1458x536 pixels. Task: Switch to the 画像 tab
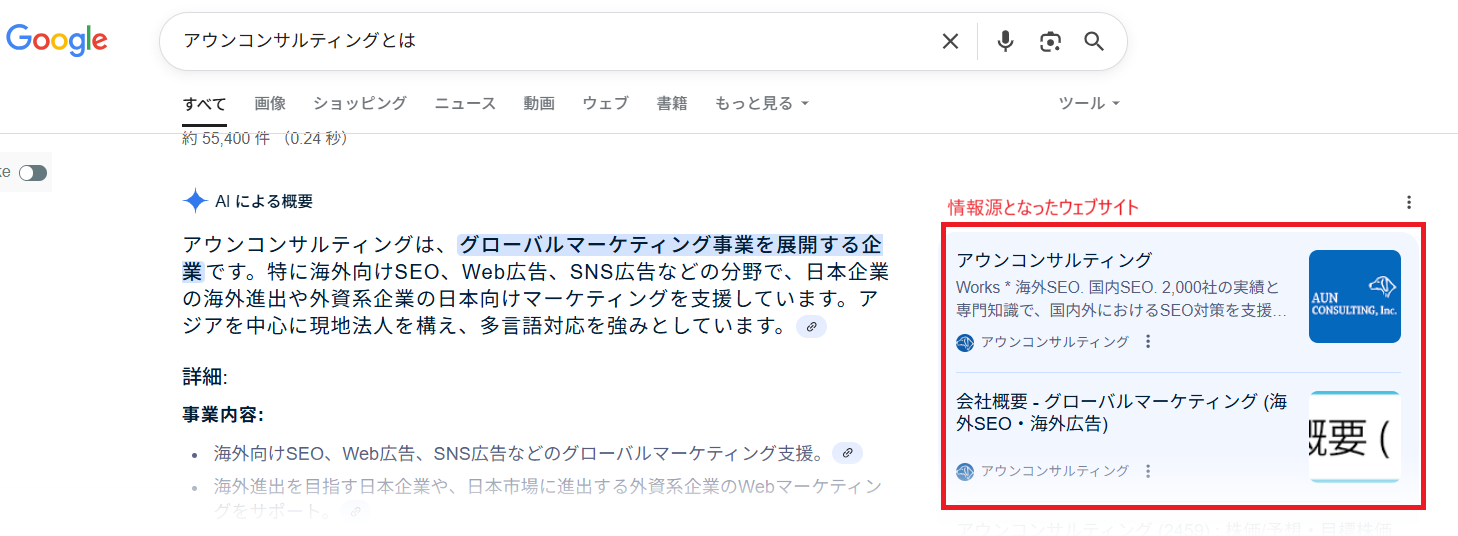(270, 103)
